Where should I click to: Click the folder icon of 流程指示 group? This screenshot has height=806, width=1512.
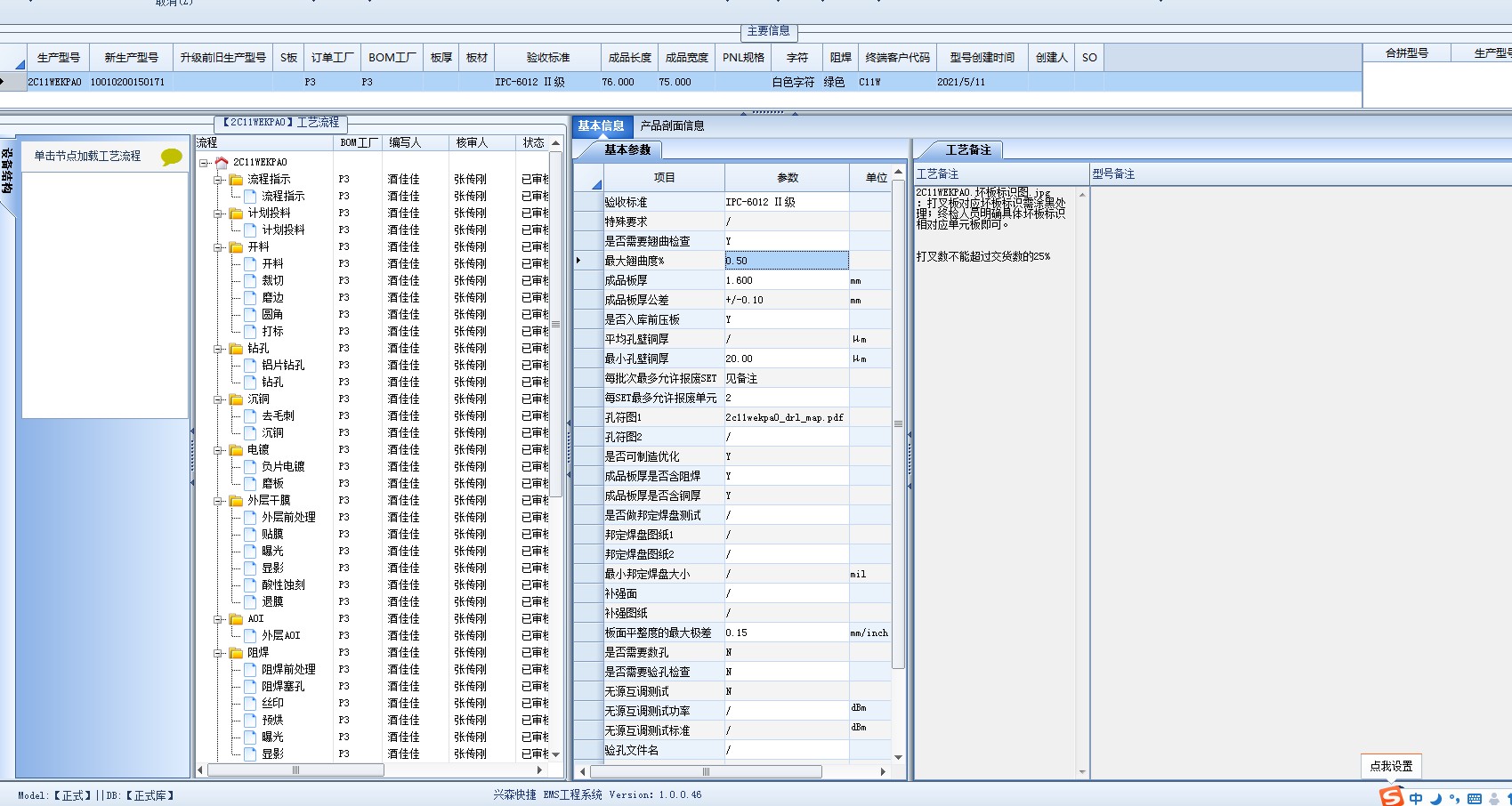point(237,180)
